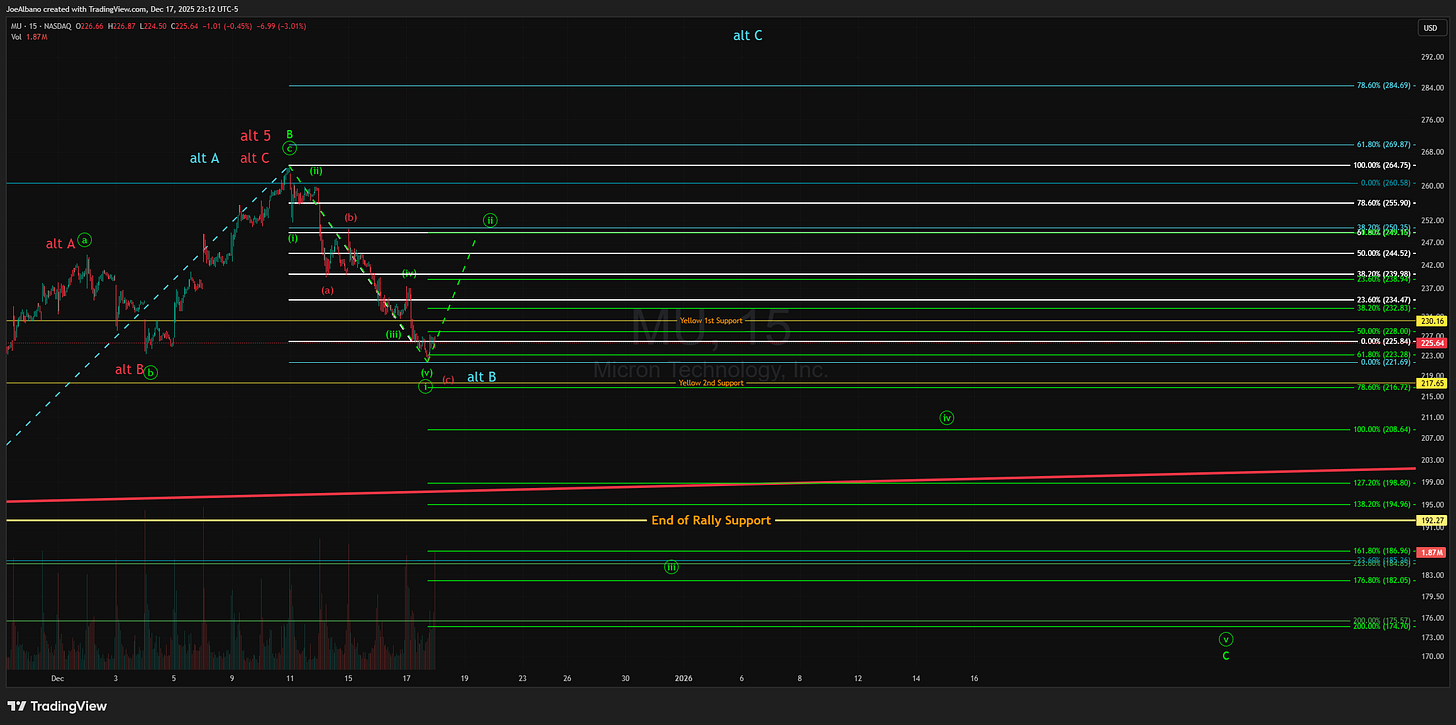Click the '176.80% (182.05)' Fibonacci label

click(x=1383, y=580)
